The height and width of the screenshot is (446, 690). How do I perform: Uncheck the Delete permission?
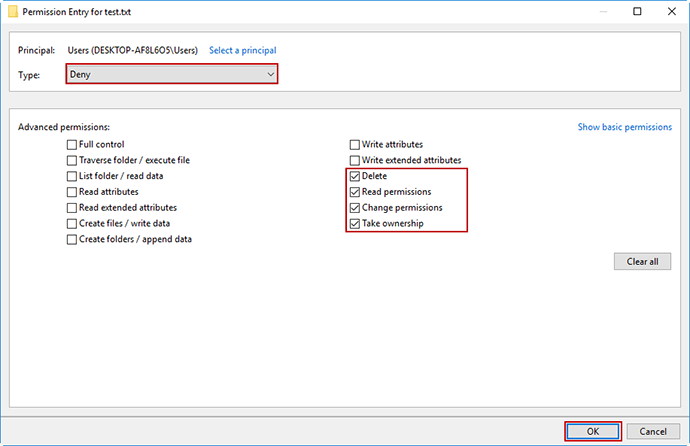coord(355,176)
